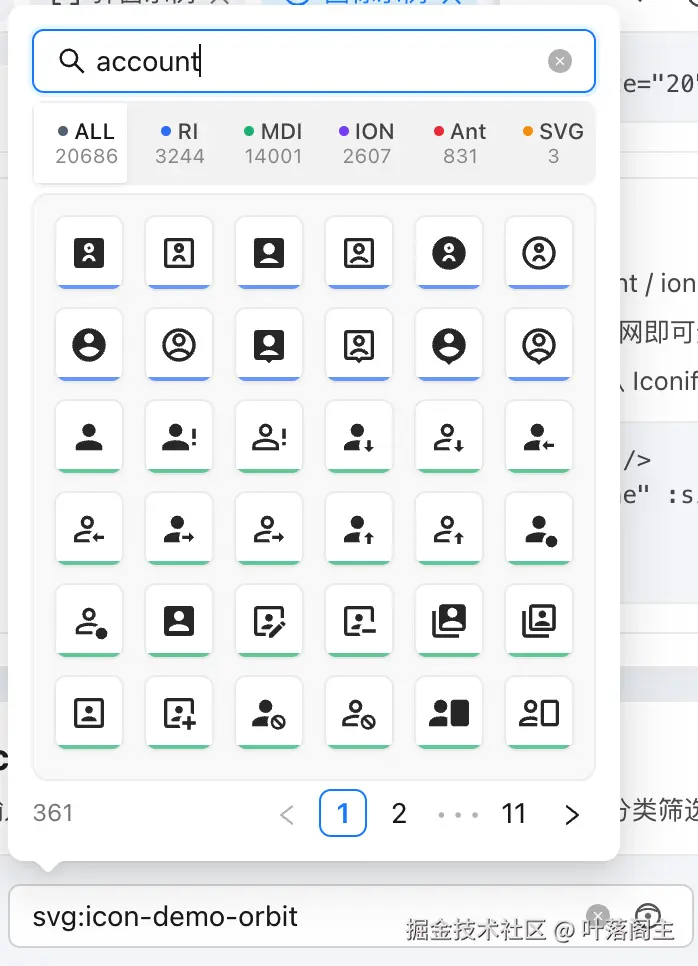Select the solid account arrow down icon

pos(359,437)
